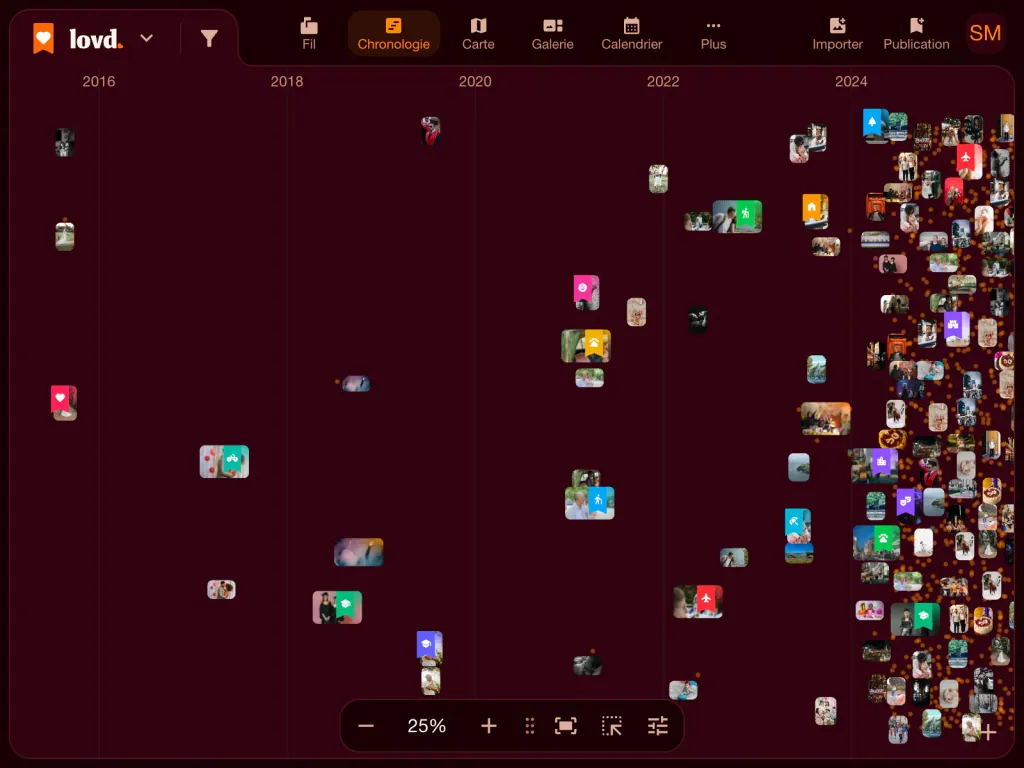Click the fit-to-screen frame icon

566,726
